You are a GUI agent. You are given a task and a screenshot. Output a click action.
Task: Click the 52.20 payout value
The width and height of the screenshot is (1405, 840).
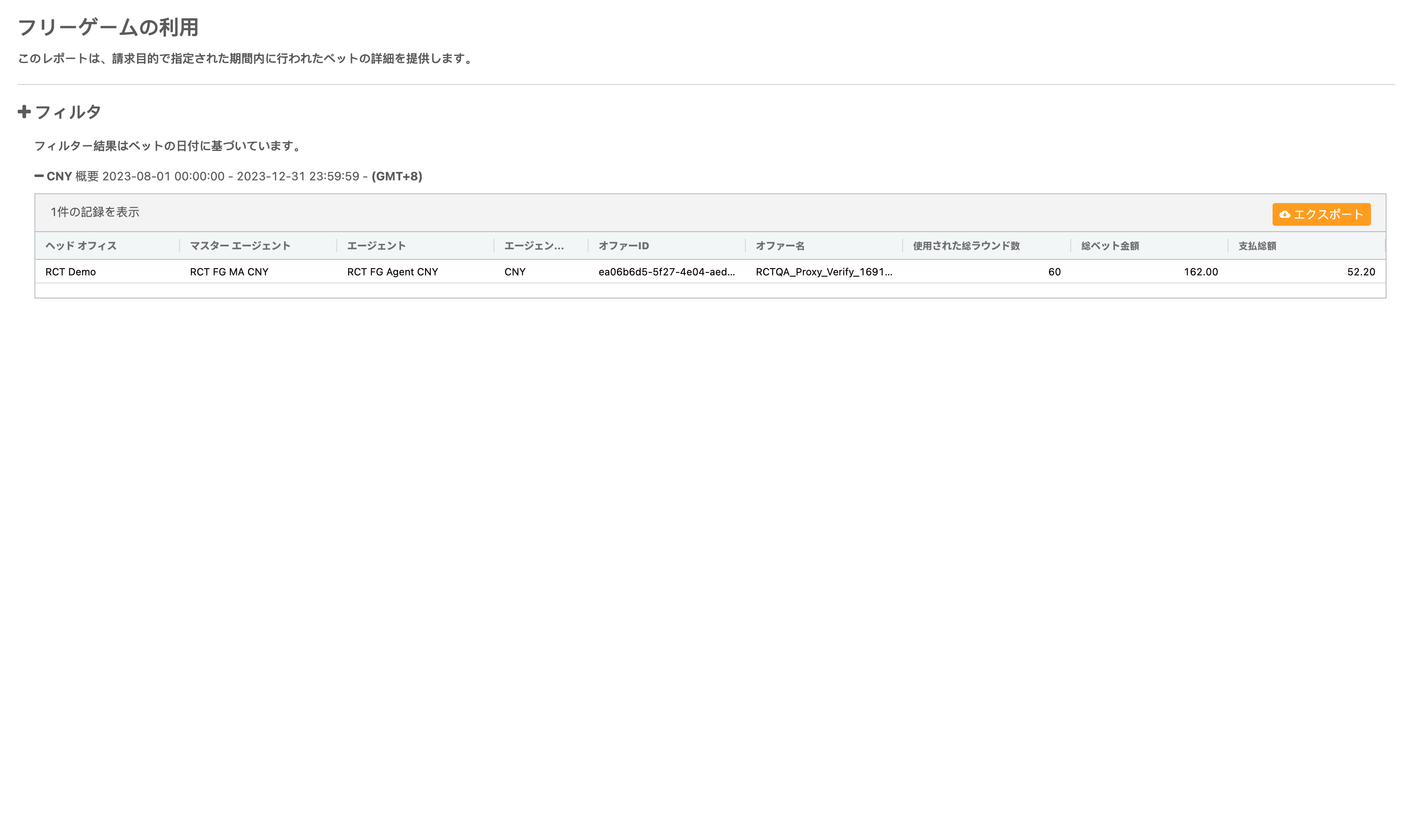pos(1360,272)
